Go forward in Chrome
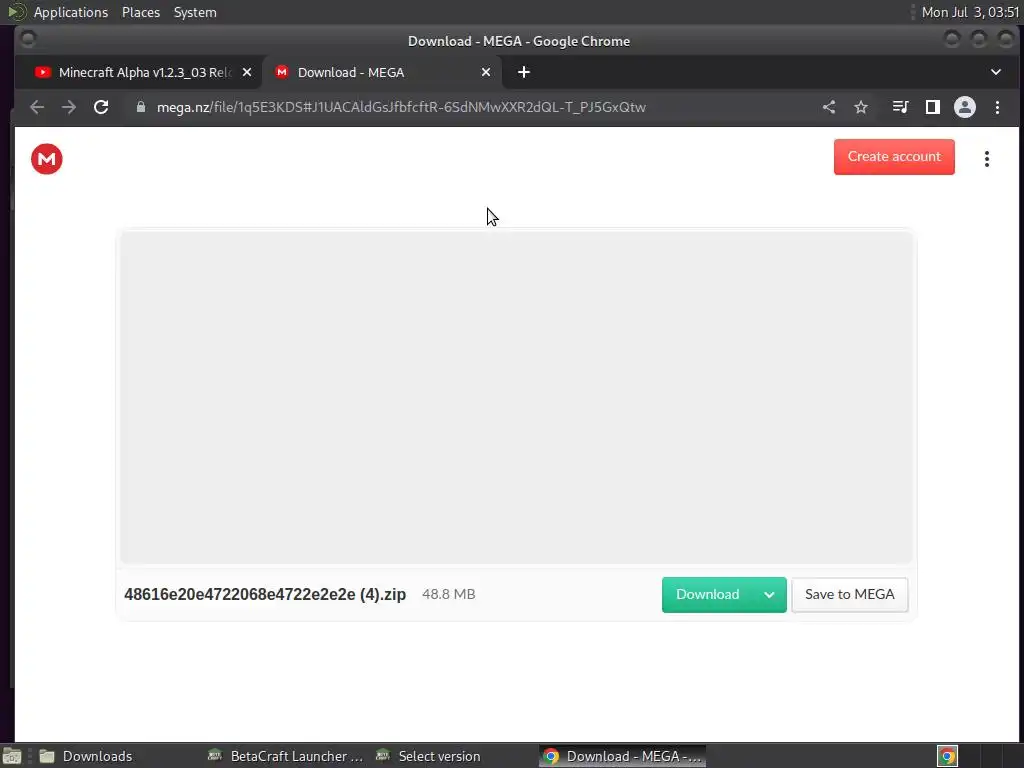 click(69, 107)
